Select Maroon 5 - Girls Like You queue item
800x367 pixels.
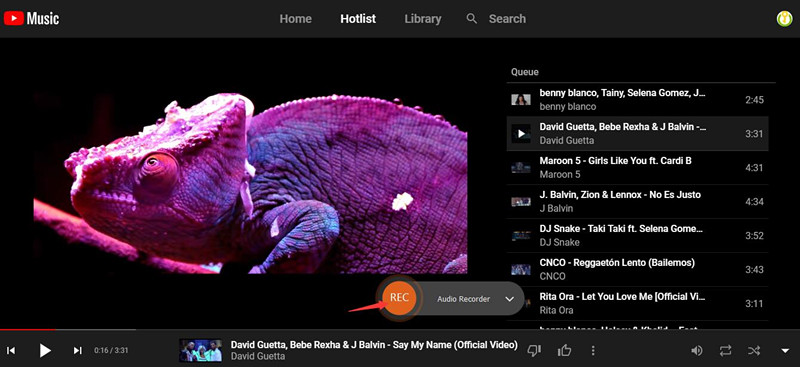[637, 167]
